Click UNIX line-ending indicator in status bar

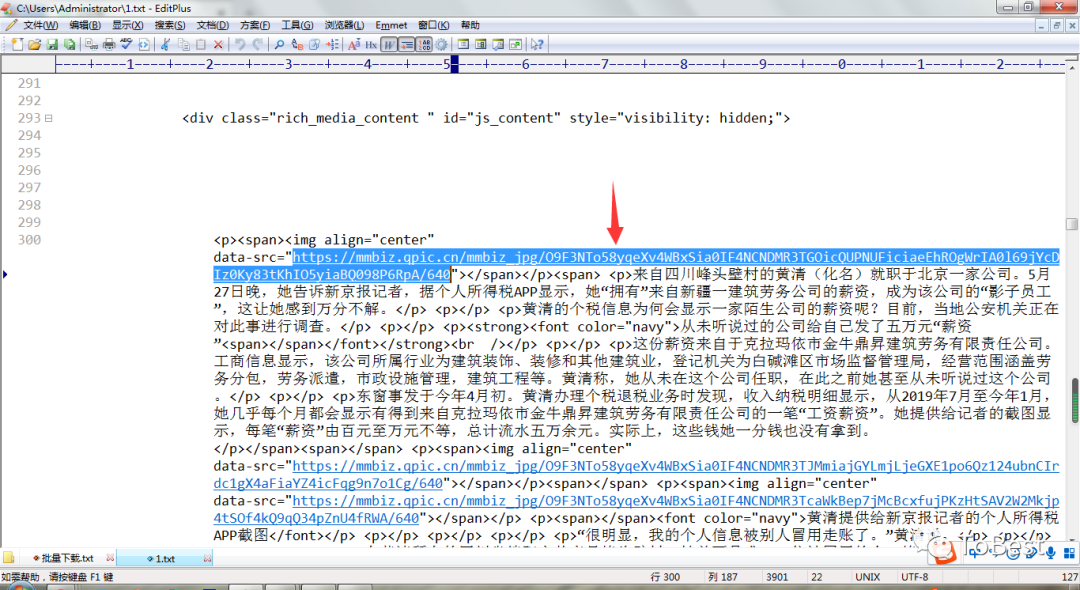pos(867,577)
